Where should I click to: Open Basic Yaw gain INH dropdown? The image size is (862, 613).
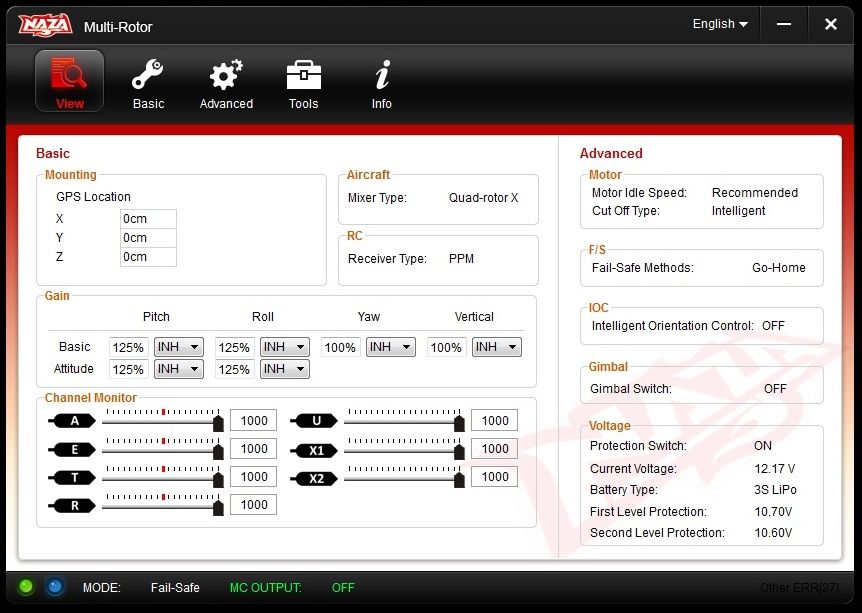click(x=391, y=347)
